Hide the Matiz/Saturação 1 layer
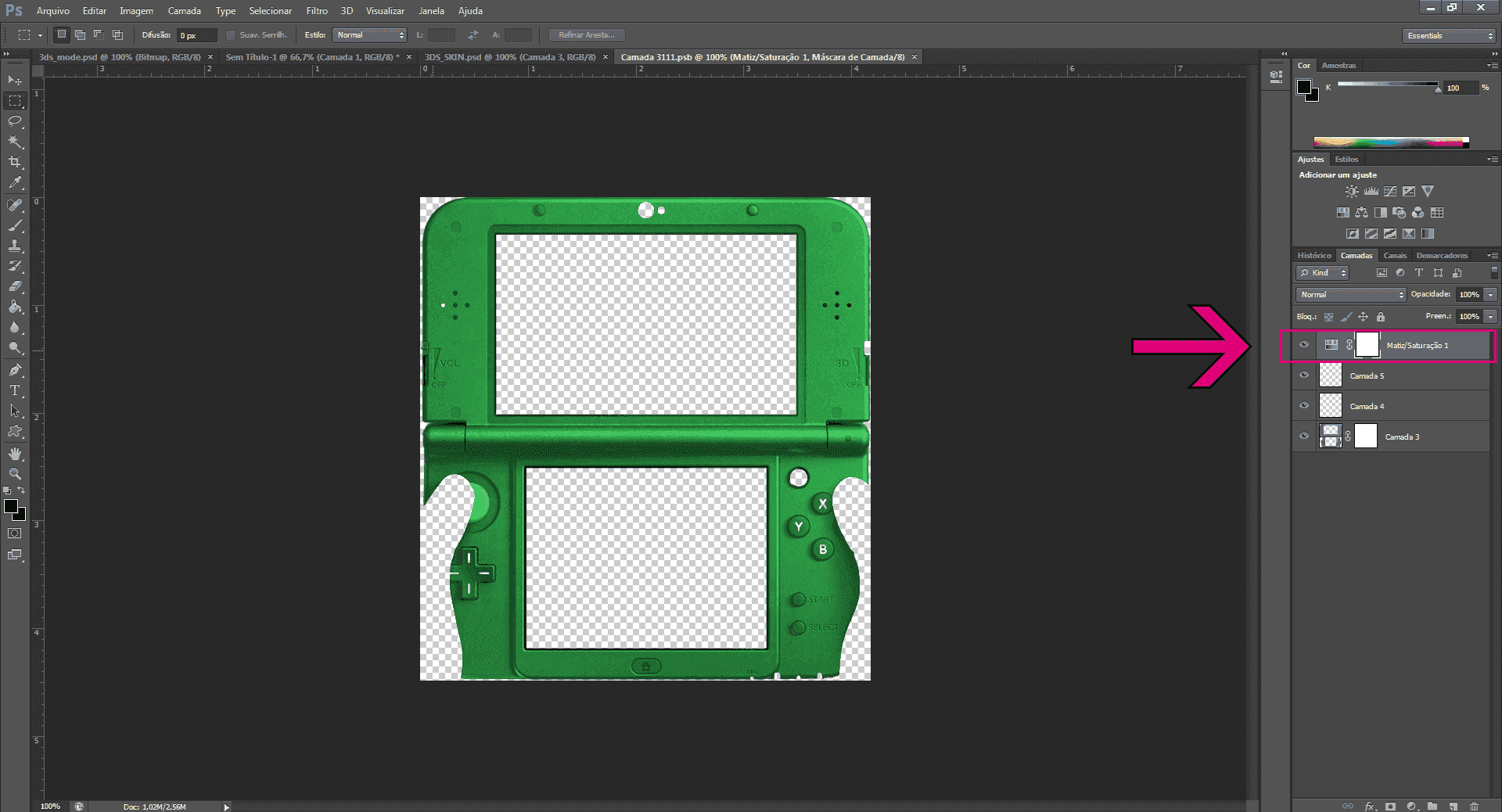The width and height of the screenshot is (1502, 812). tap(1304, 344)
